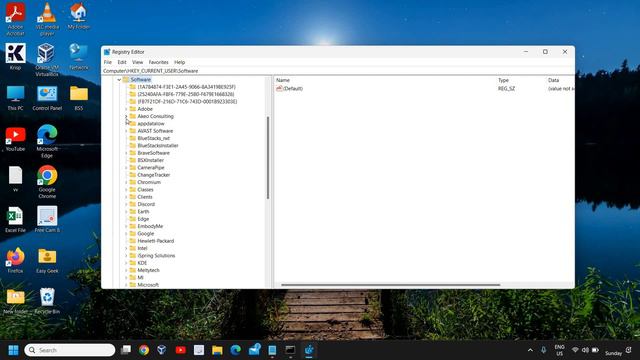The width and height of the screenshot is (640, 360).
Task: Select the appdatalow key
Action: (x=151, y=124)
